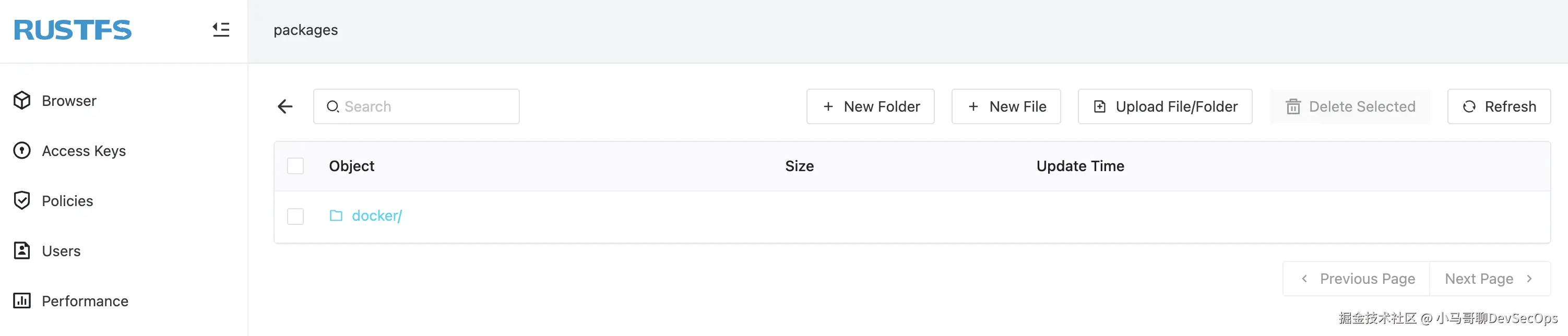Click Upload File/Folder button
Screen dimensions: 1568x336
(1165, 106)
